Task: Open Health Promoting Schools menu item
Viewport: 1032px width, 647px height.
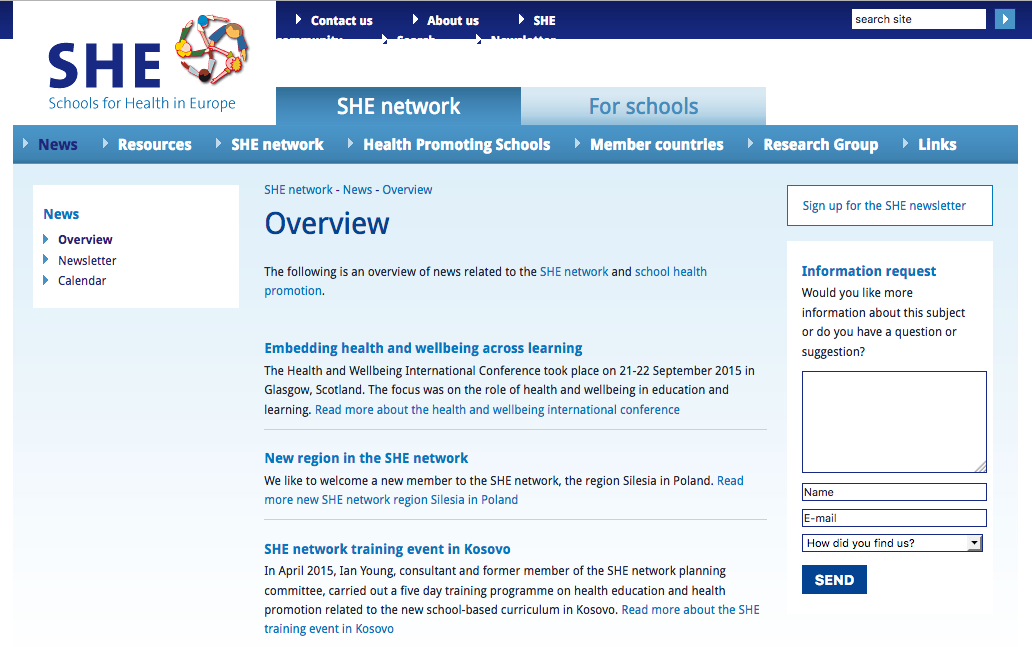Action: tap(457, 144)
